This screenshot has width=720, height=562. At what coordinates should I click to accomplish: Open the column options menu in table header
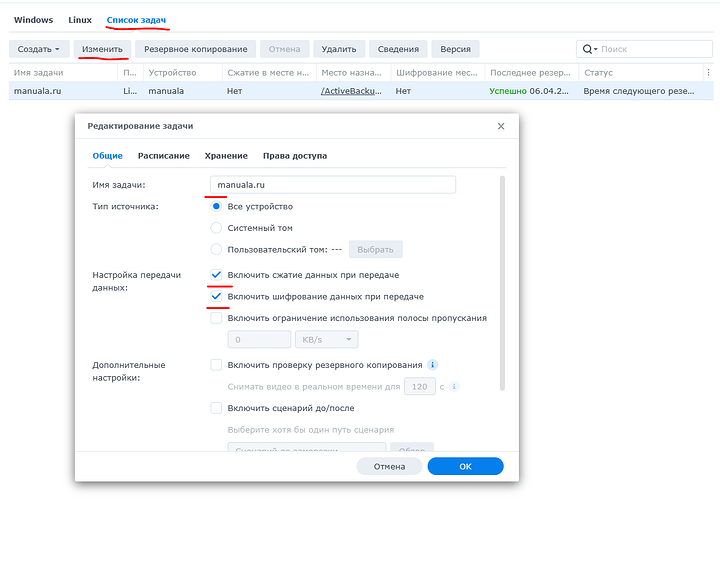tap(709, 73)
